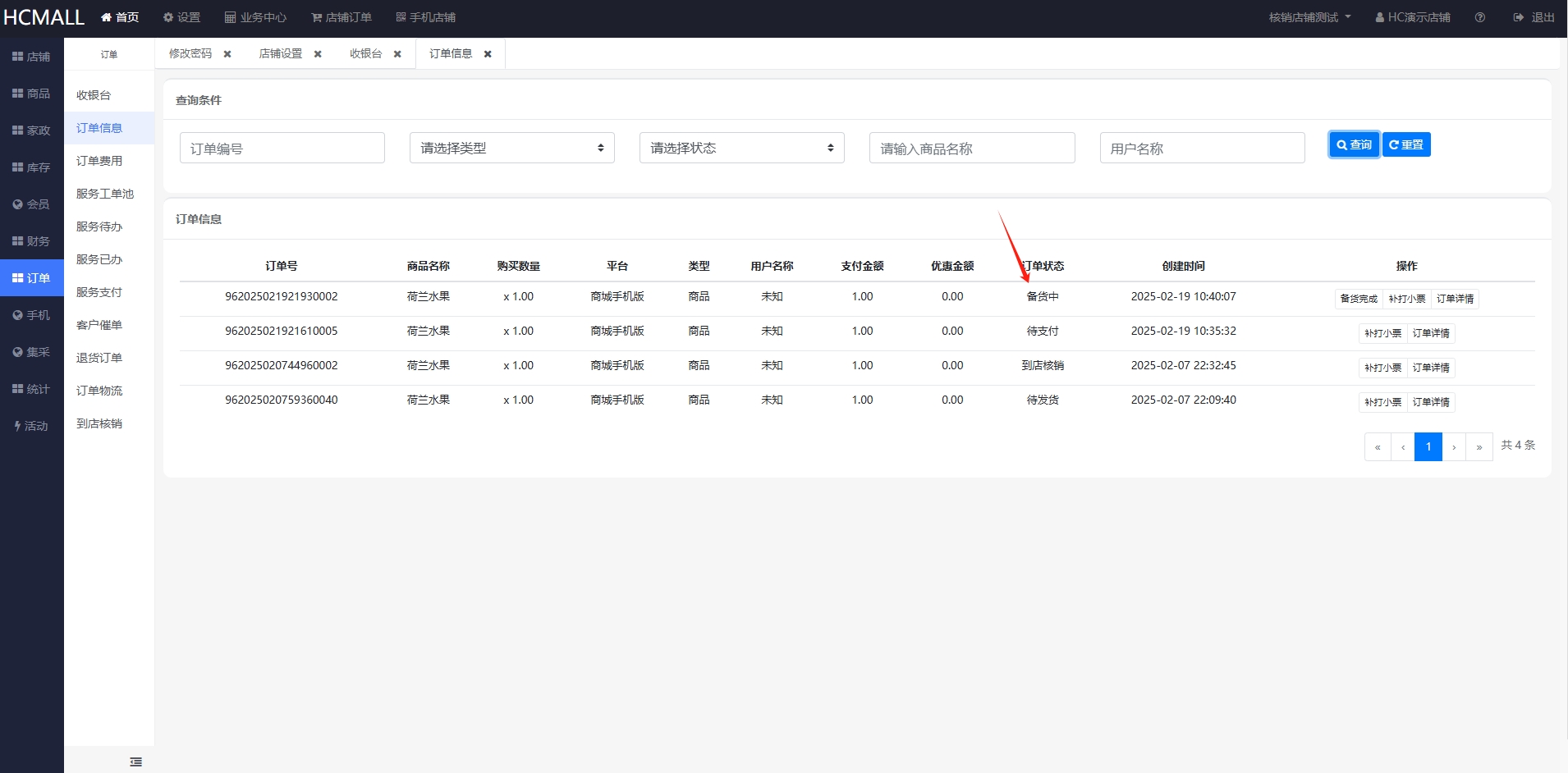Open the 集采 sidebar section
The width and height of the screenshot is (1568, 773).
pyautogui.click(x=31, y=352)
